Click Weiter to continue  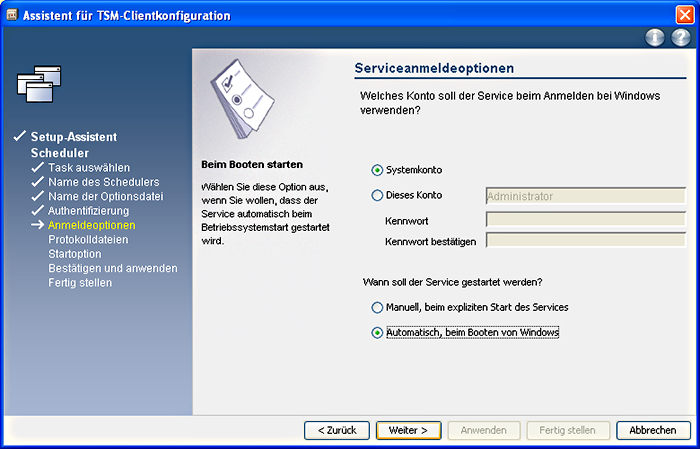[x=408, y=430]
